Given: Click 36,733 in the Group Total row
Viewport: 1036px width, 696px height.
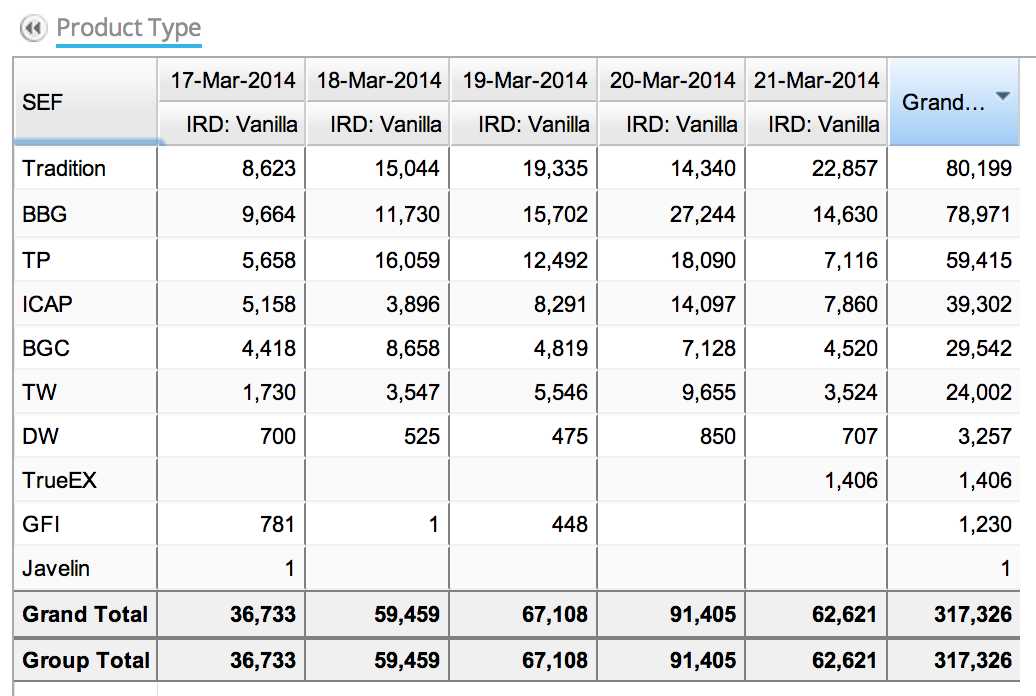Looking at the screenshot, I should point(263,660).
